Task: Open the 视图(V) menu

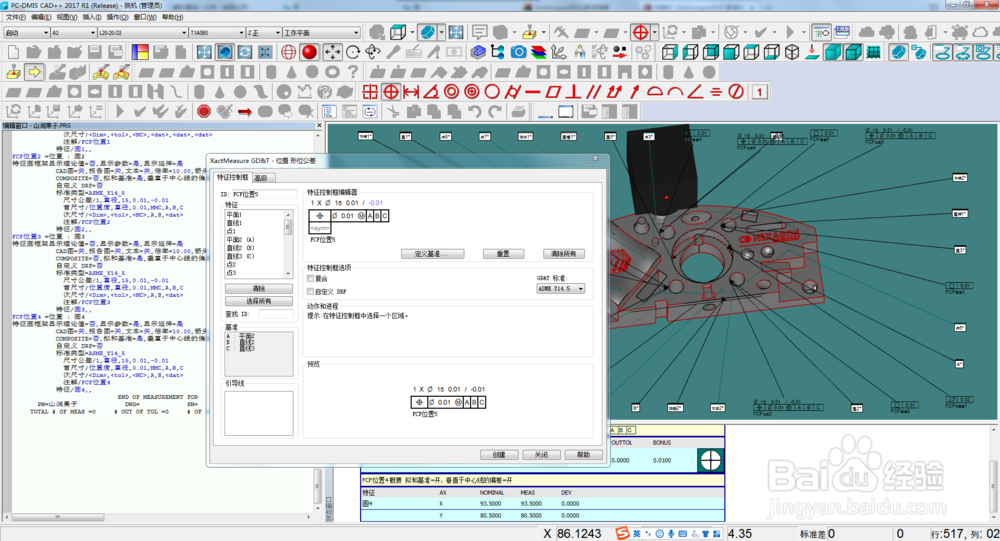Action: [x=67, y=17]
